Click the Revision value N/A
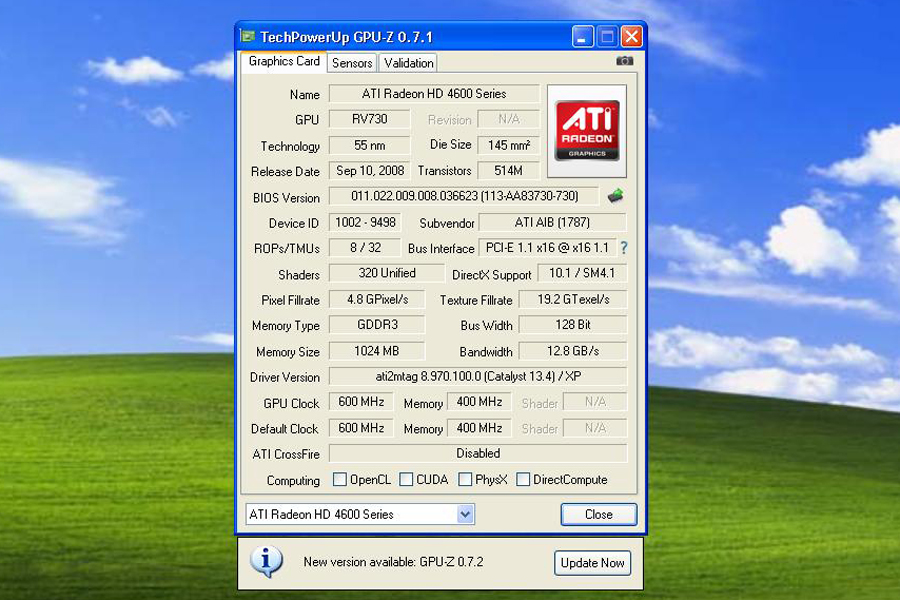Image resolution: width=900 pixels, height=600 pixels. (x=509, y=119)
